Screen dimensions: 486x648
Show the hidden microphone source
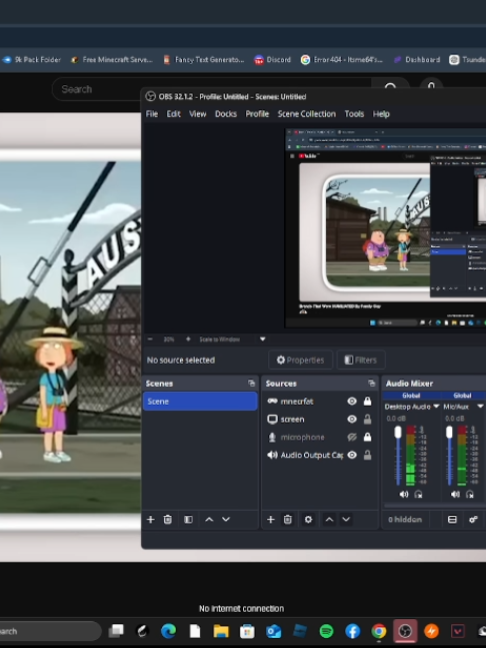tap(352, 437)
